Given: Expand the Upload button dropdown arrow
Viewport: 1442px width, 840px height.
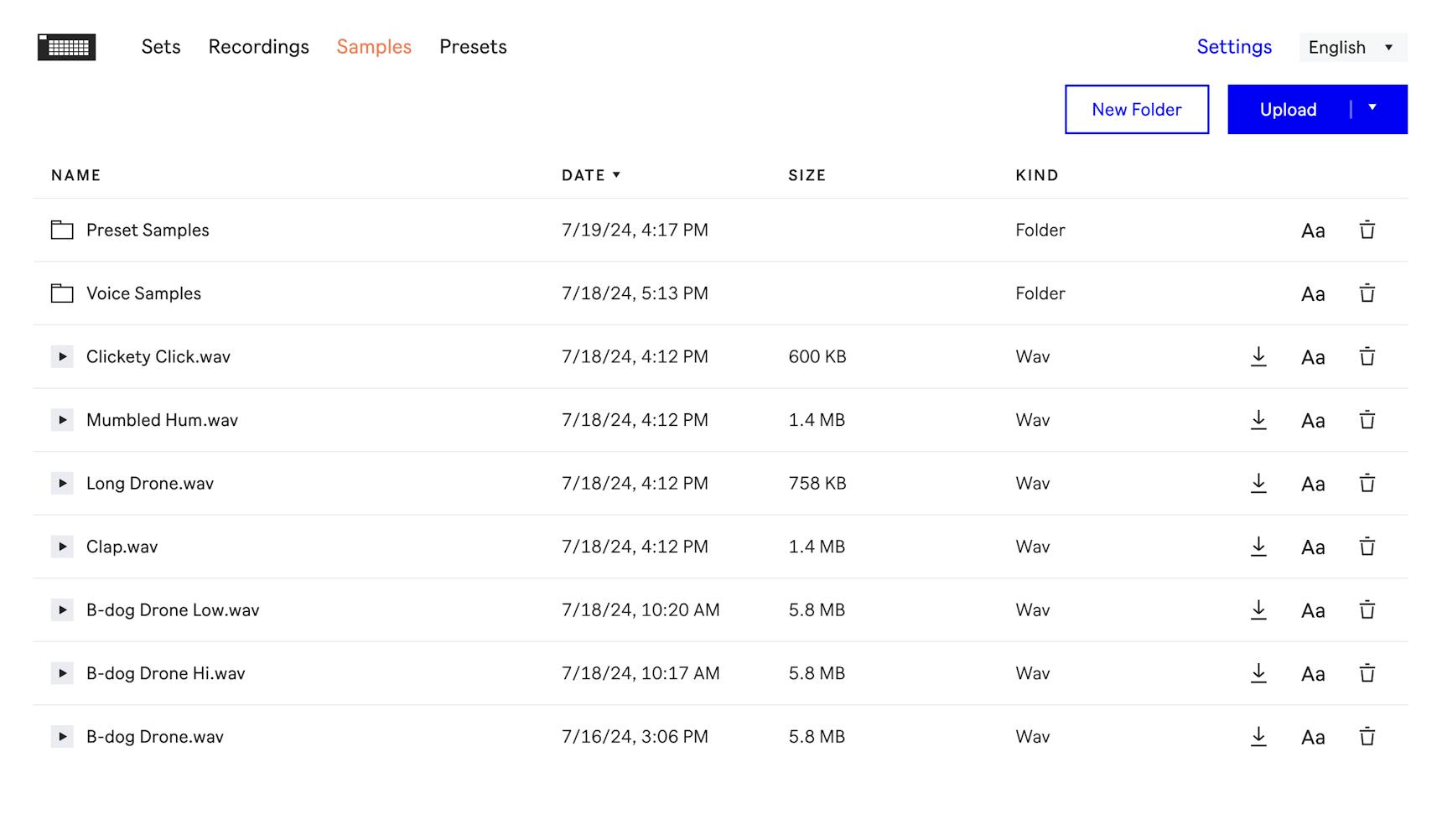Looking at the screenshot, I should point(1372,108).
